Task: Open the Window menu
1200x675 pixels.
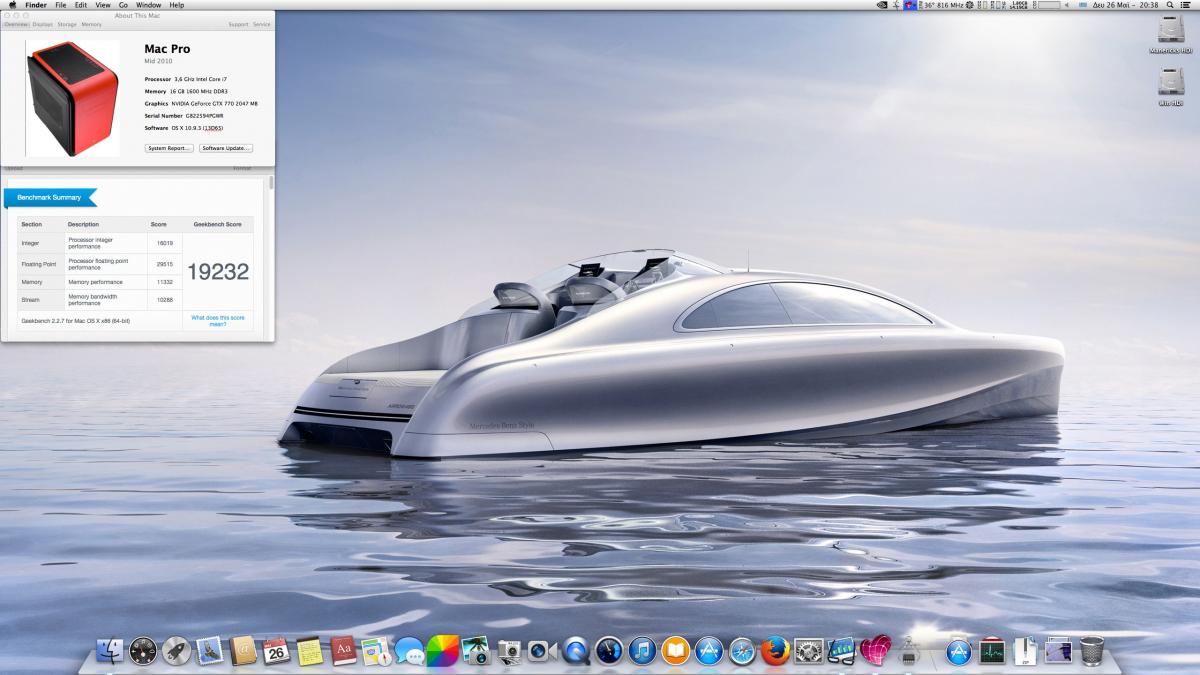Action: click(148, 5)
